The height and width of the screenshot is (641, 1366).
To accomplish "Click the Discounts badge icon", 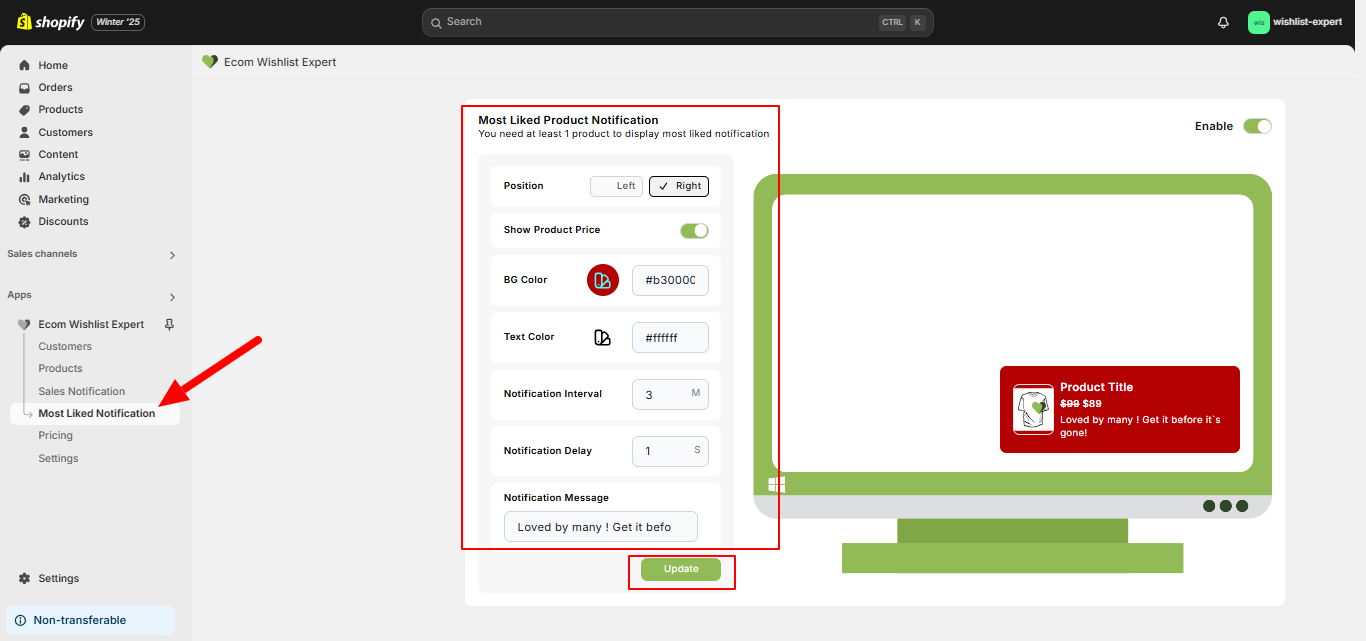I will pos(25,222).
